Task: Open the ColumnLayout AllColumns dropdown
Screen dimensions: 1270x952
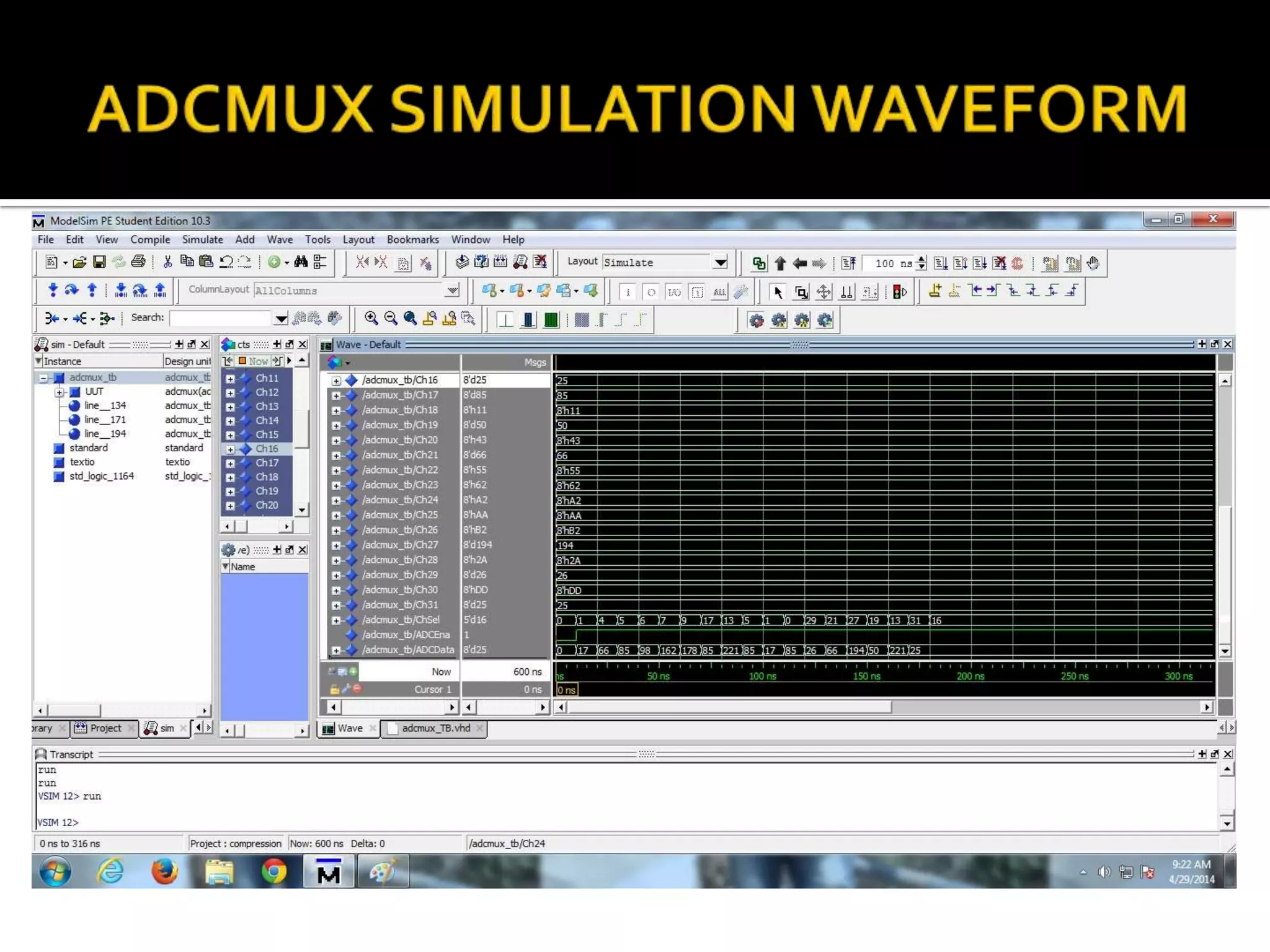Action: (x=453, y=291)
